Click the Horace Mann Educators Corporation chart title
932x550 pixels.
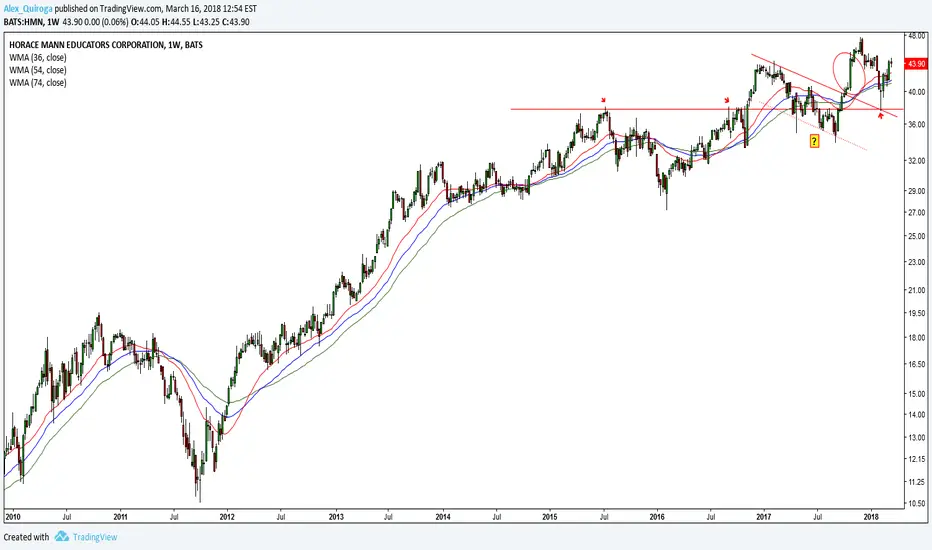106,45
